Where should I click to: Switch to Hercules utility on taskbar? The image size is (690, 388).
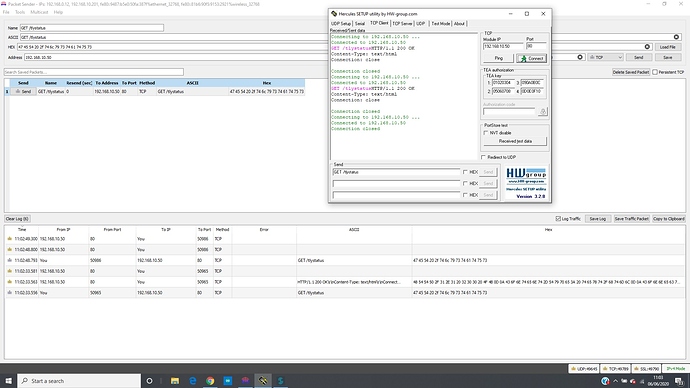263,381
